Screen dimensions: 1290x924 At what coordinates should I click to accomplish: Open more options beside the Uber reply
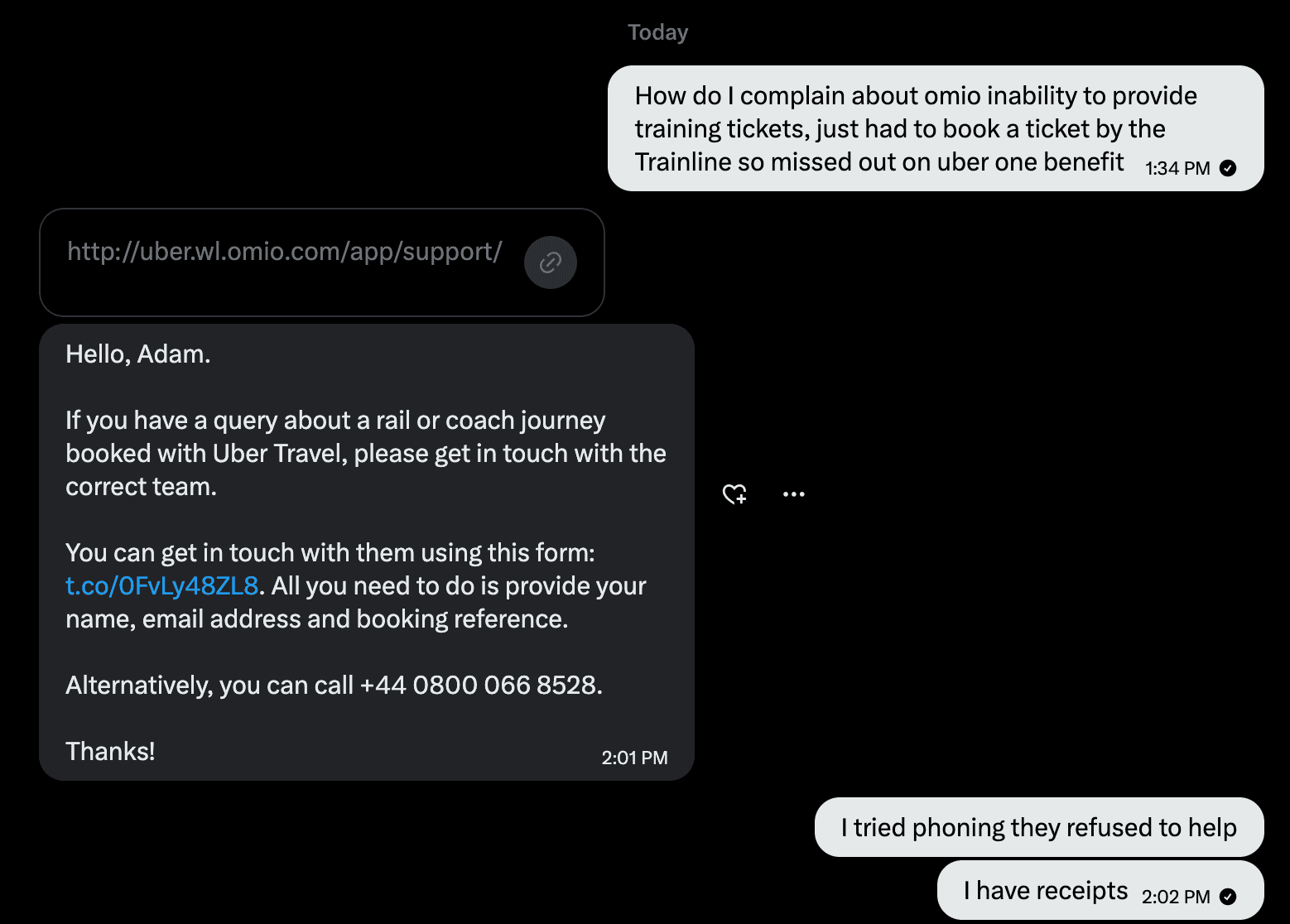pyautogui.click(x=793, y=494)
